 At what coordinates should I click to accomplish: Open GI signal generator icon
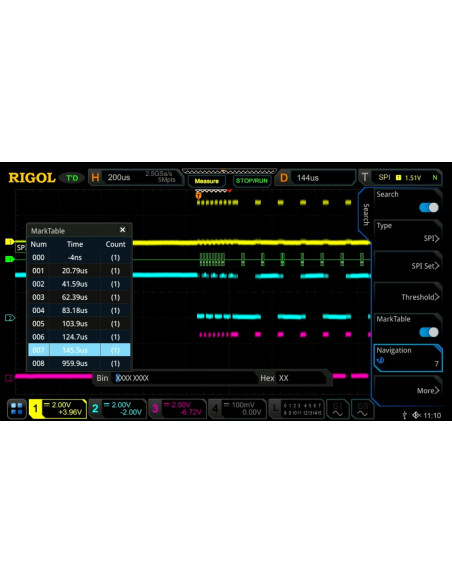(x=338, y=409)
